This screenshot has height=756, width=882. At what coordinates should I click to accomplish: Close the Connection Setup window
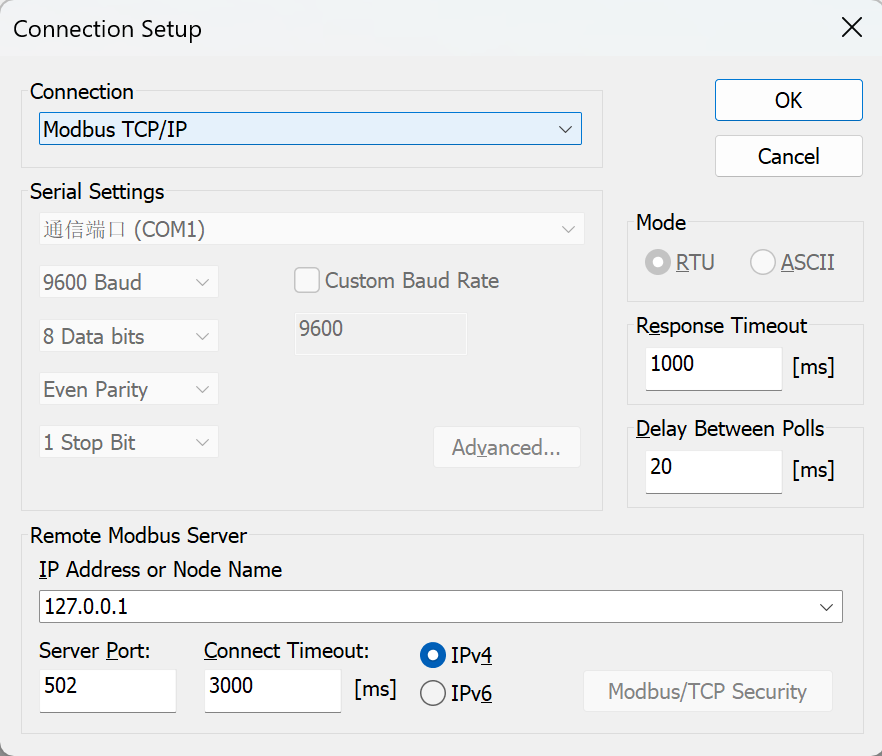coord(852,27)
